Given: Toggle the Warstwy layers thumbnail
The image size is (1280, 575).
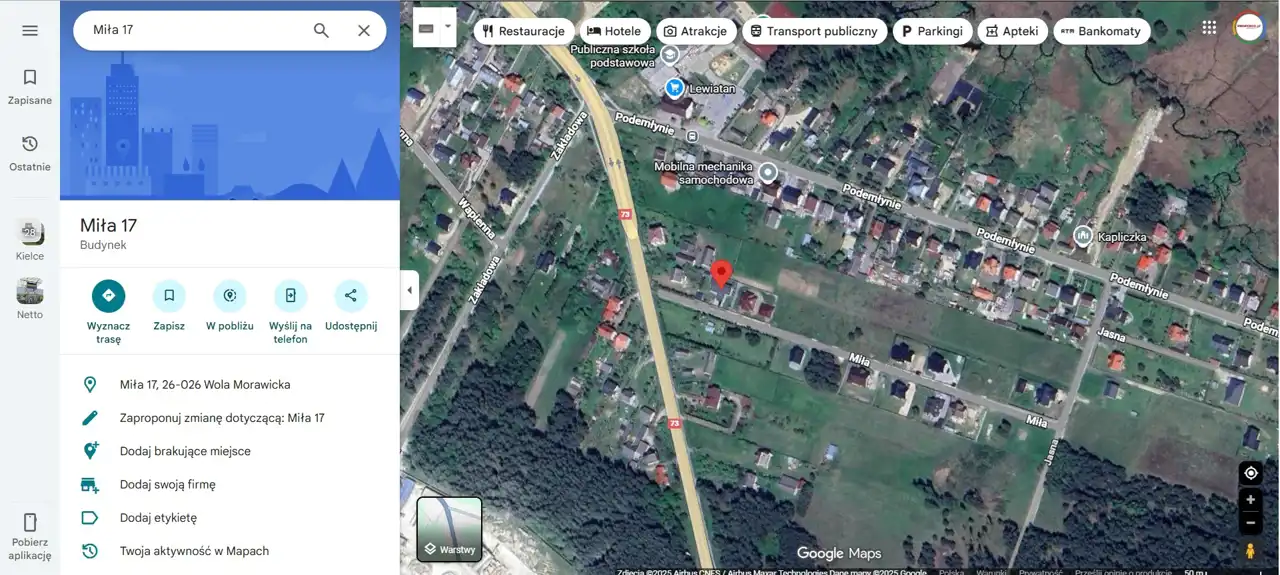Looking at the screenshot, I should click(x=449, y=529).
